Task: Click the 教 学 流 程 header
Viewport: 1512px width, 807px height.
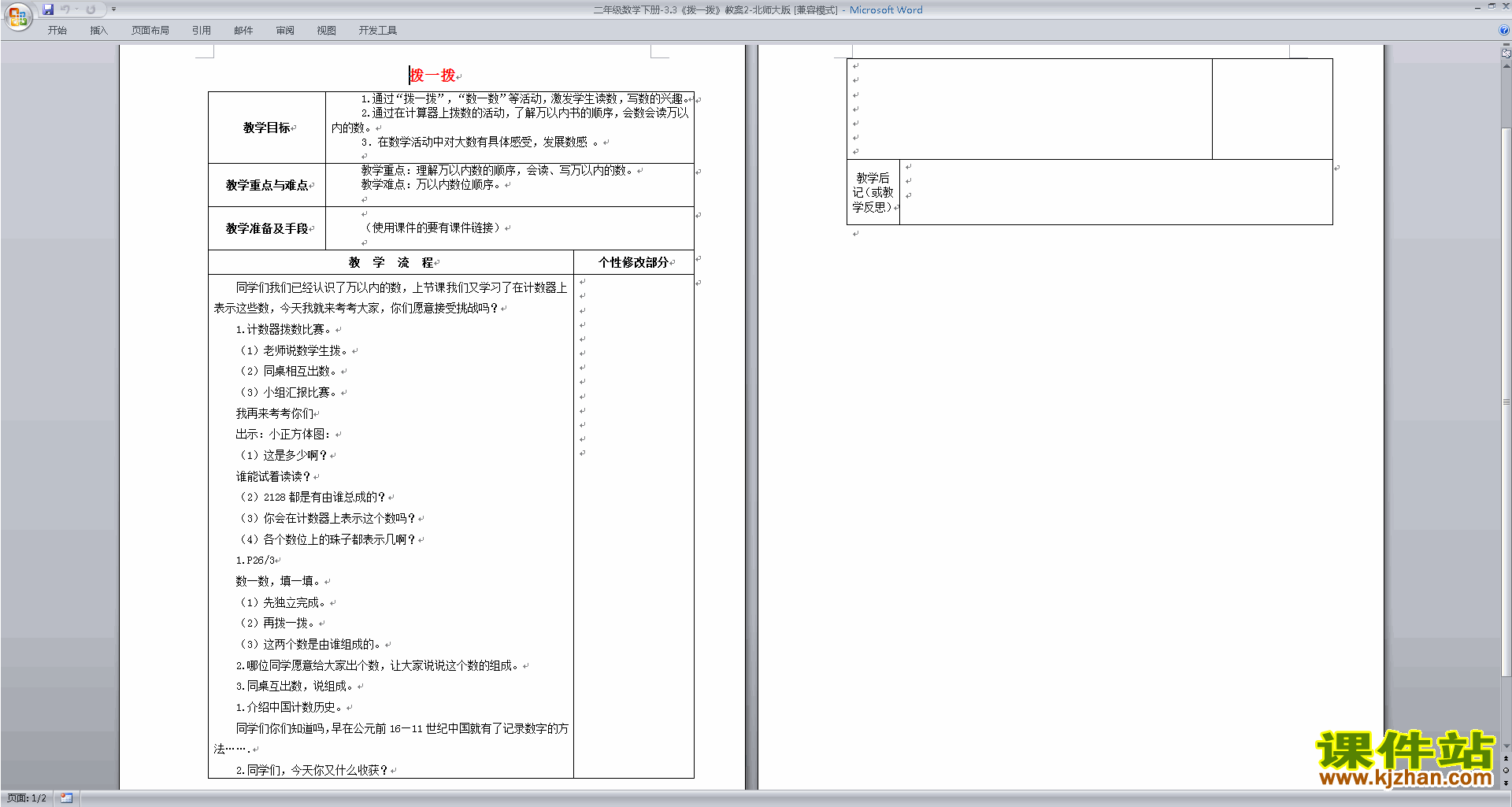Action: click(x=391, y=262)
